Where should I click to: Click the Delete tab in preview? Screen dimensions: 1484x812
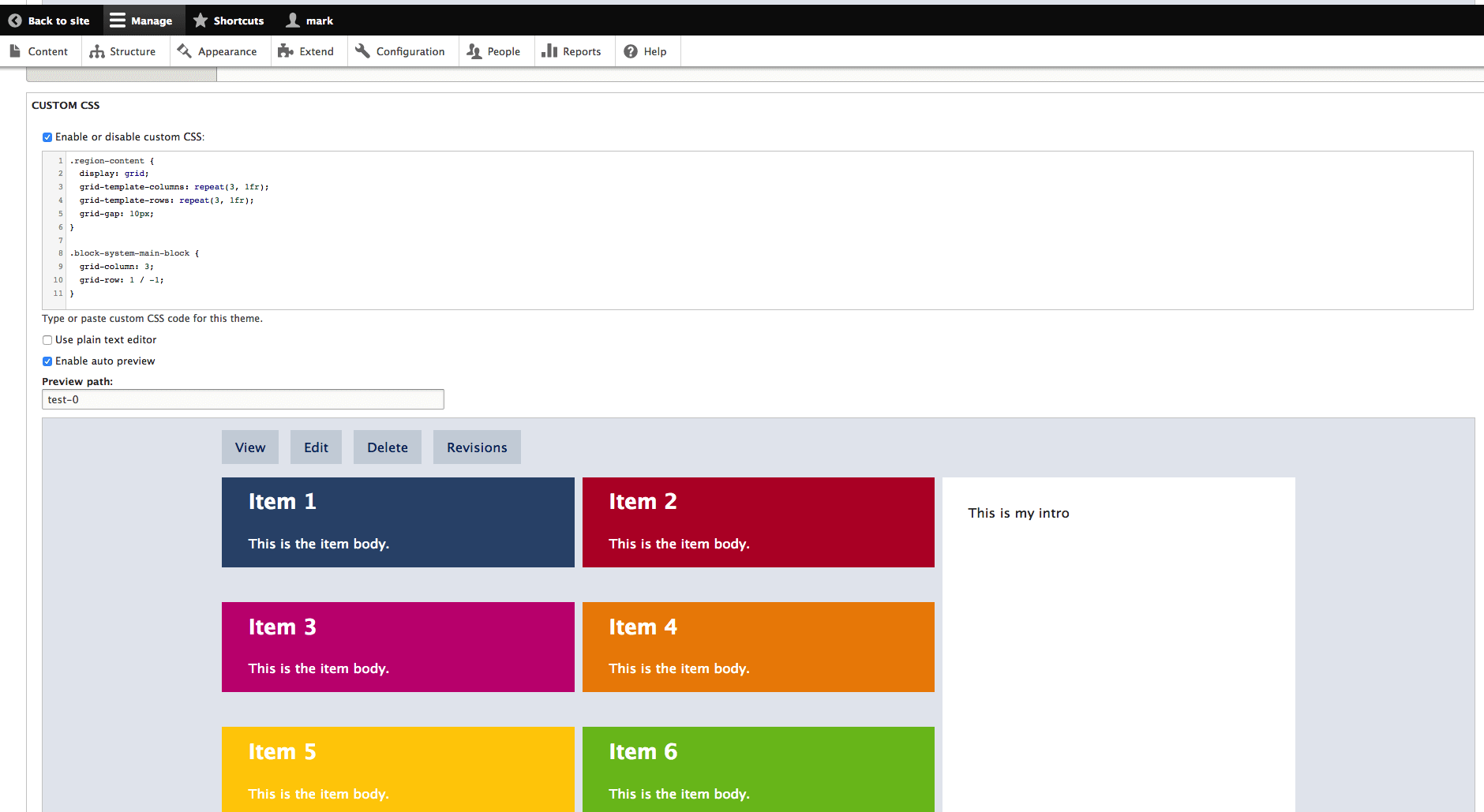pyautogui.click(x=387, y=447)
